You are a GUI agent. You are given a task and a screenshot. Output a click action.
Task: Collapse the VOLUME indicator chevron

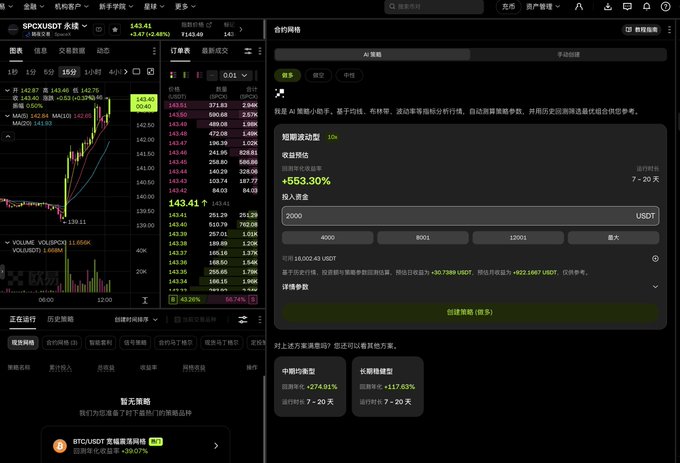(7, 242)
